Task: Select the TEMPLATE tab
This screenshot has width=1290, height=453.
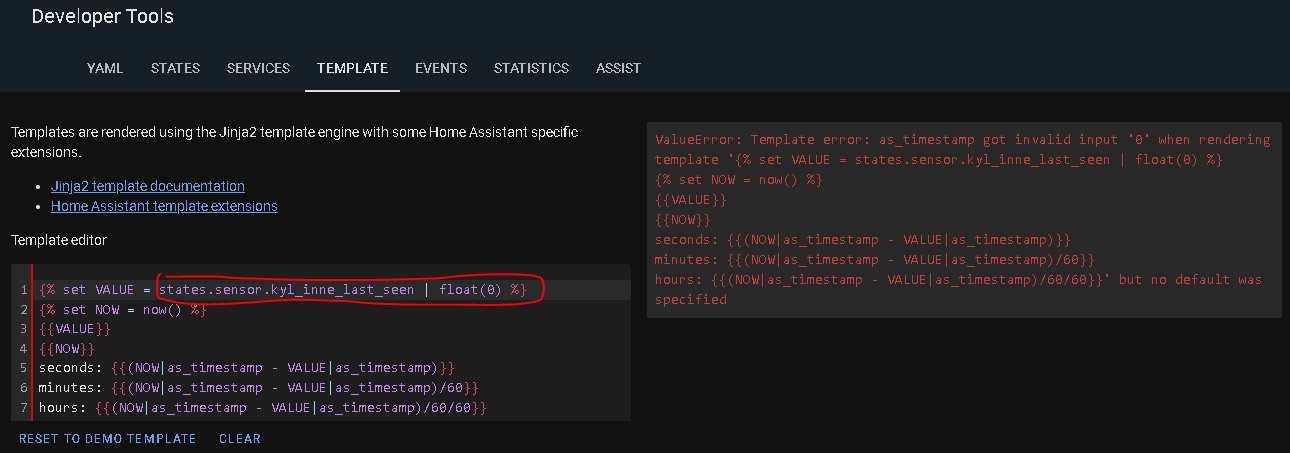Action: pos(352,68)
